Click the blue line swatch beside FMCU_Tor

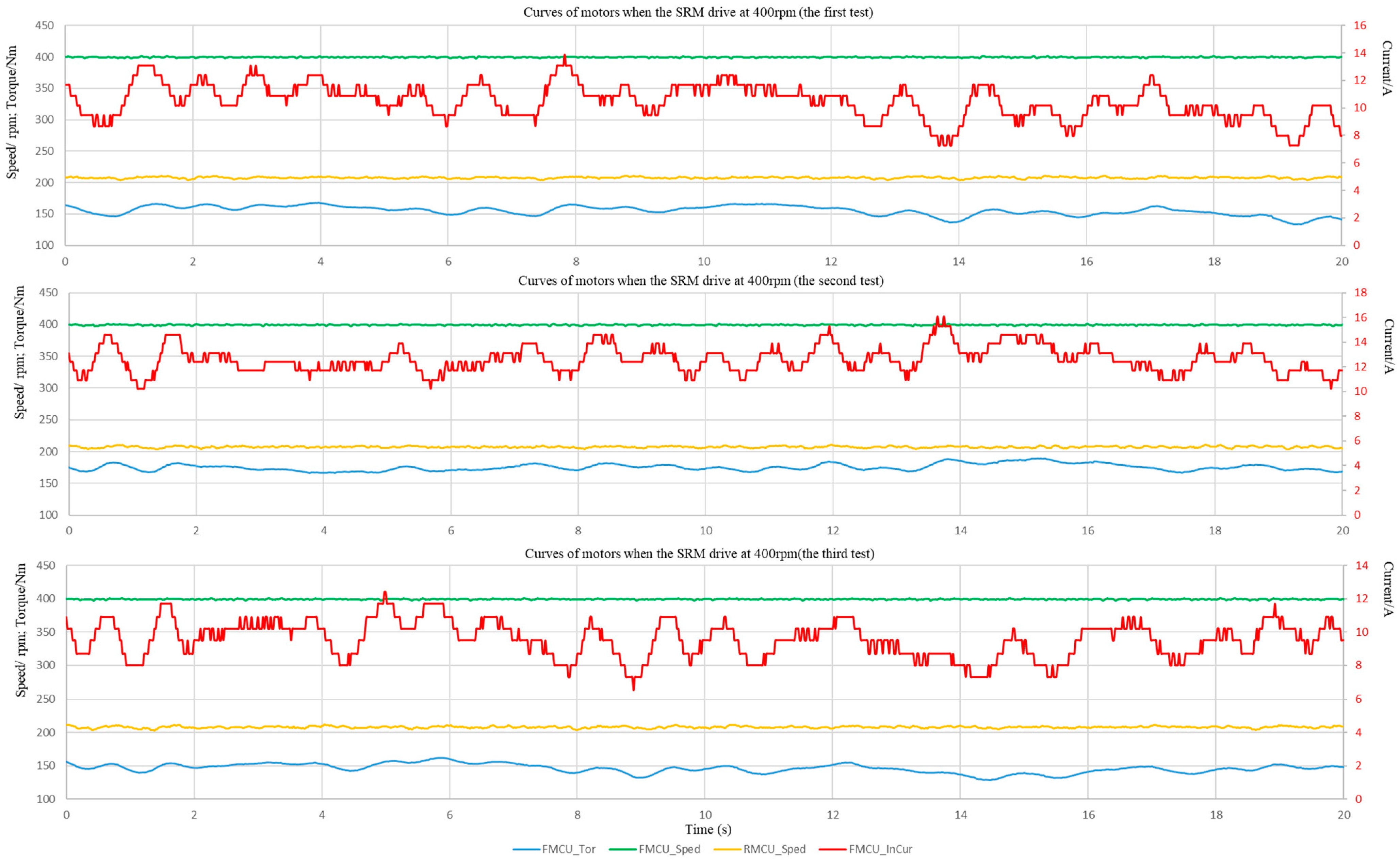coord(526,850)
